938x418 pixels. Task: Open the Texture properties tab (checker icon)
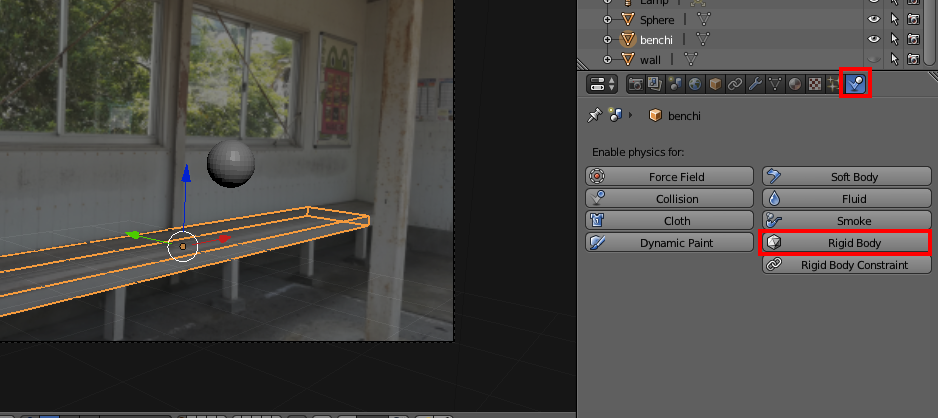coord(815,84)
